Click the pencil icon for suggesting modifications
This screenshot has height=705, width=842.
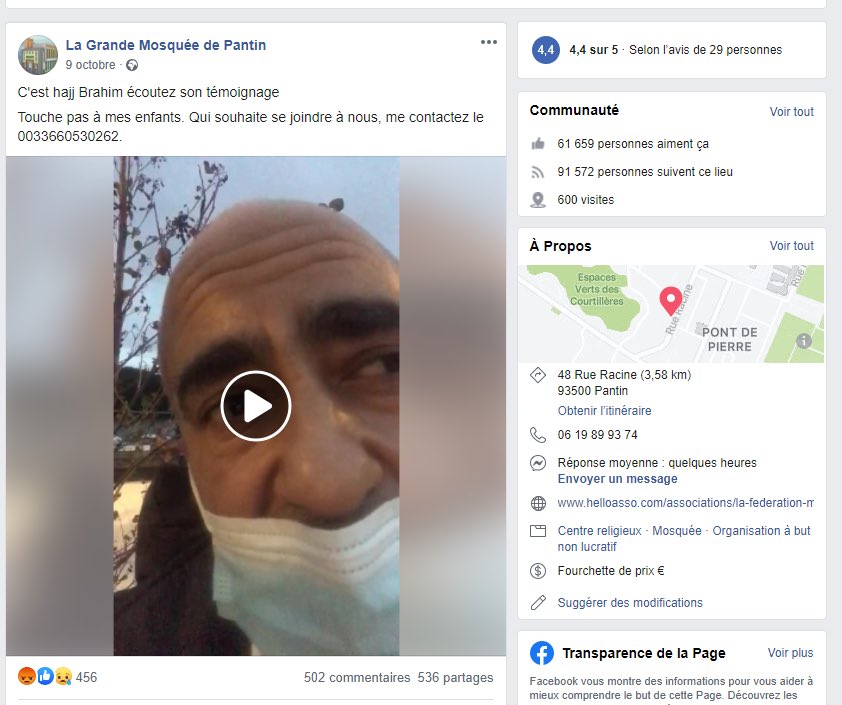click(x=538, y=602)
